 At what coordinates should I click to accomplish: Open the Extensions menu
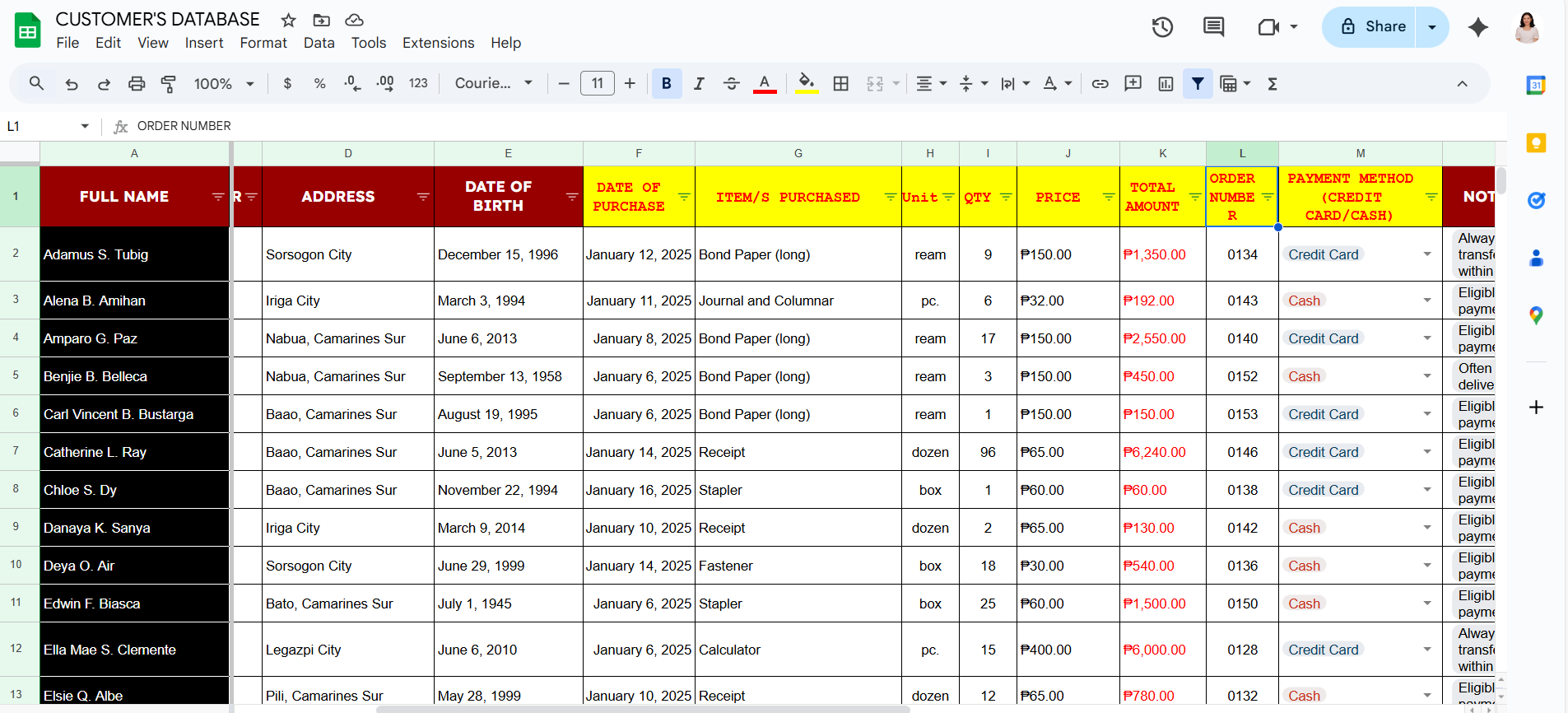pos(438,43)
